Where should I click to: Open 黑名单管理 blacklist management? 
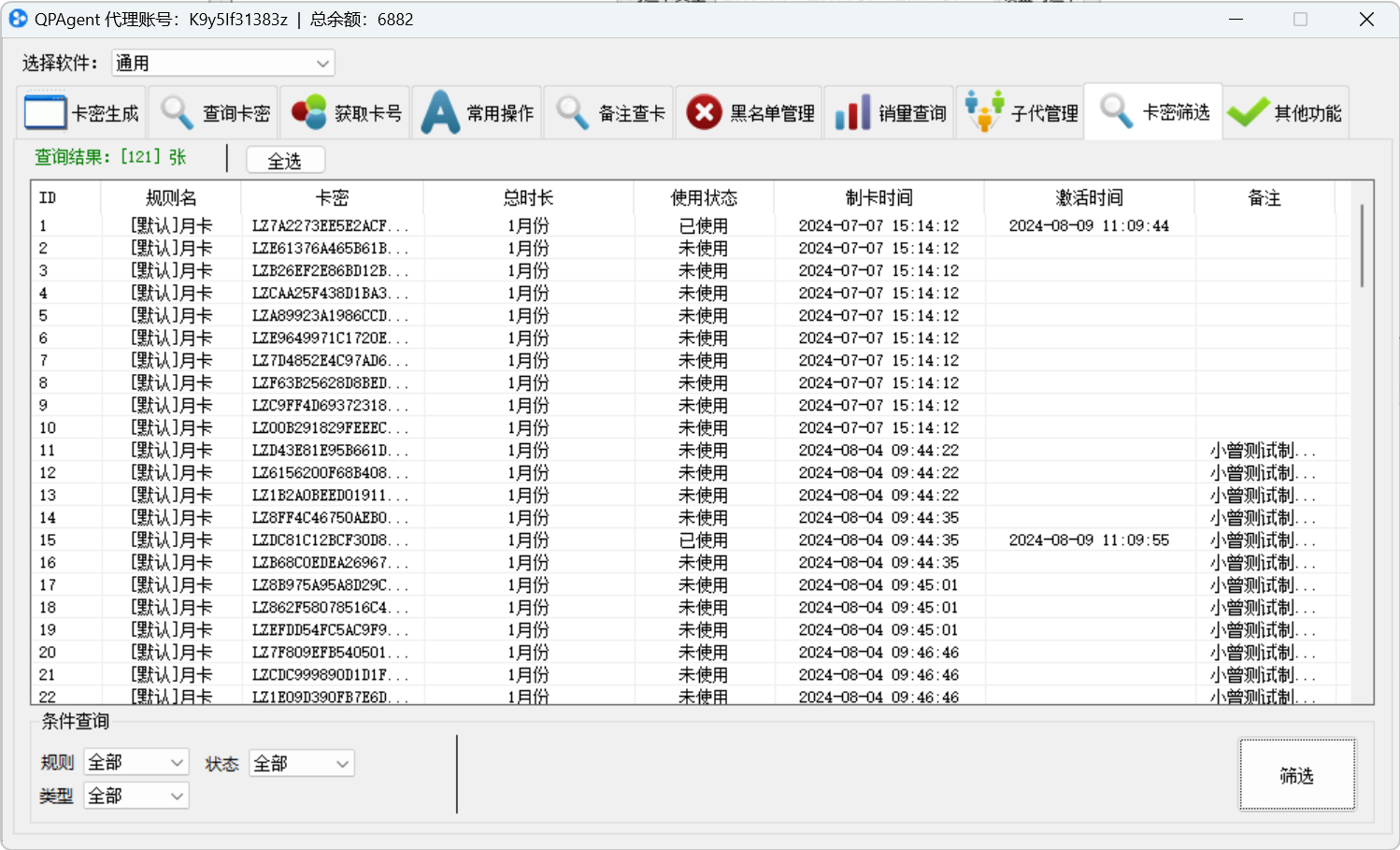(749, 111)
